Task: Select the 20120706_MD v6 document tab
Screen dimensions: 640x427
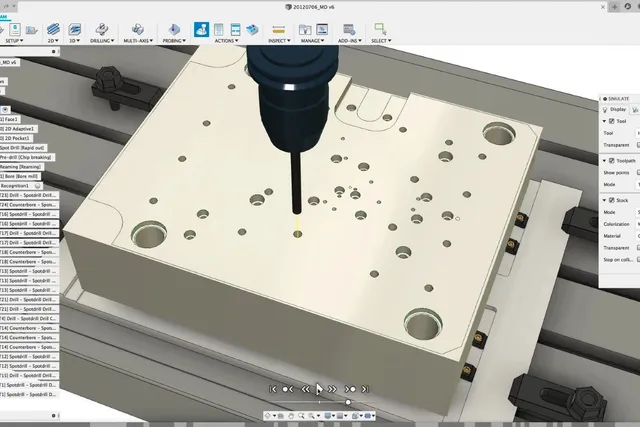Action: point(310,7)
